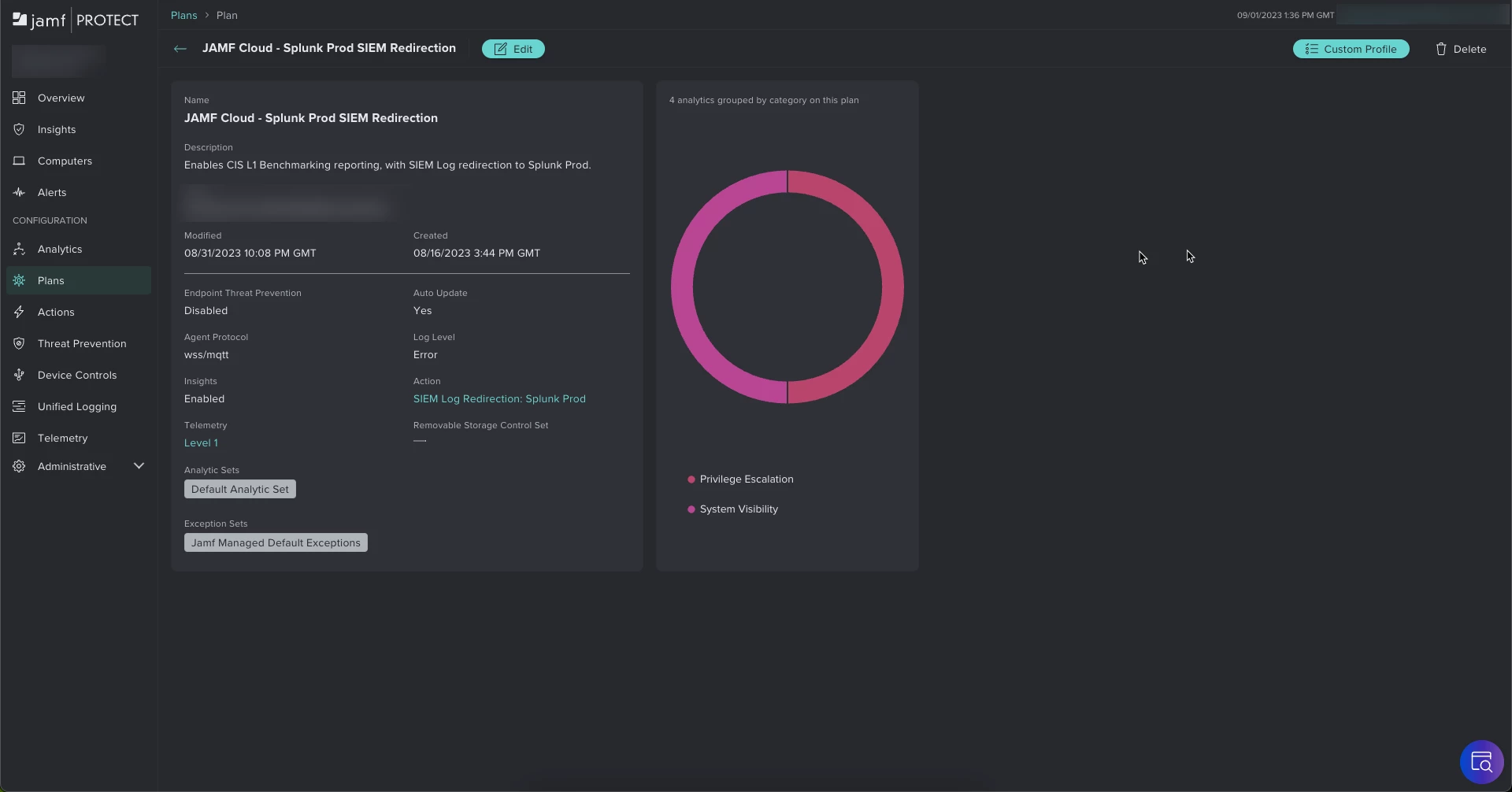Open SIEM Log Redirection: Splunk Prod action
1512x792 pixels.
[x=499, y=398]
